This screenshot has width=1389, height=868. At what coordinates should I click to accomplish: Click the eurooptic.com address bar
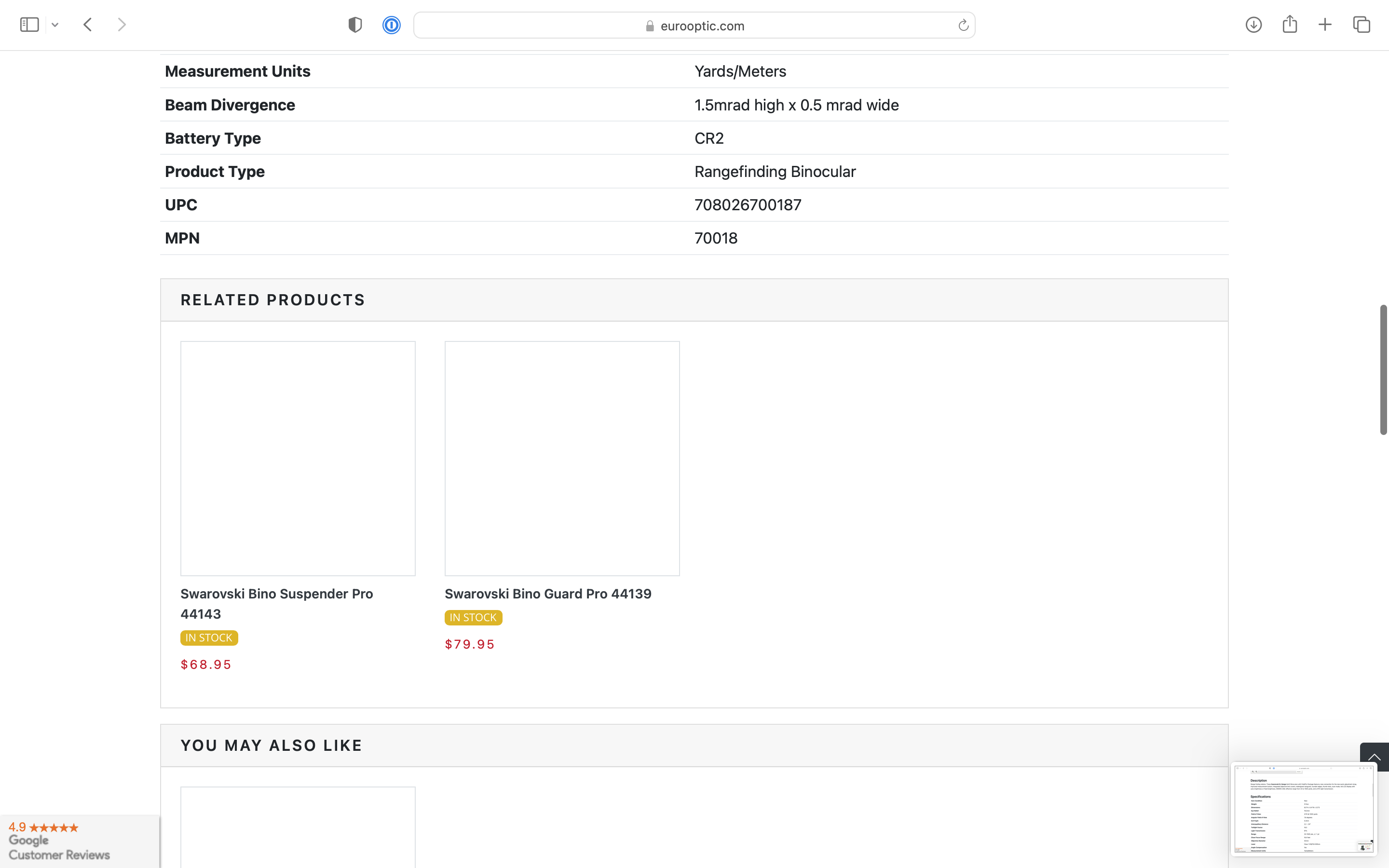(694, 25)
